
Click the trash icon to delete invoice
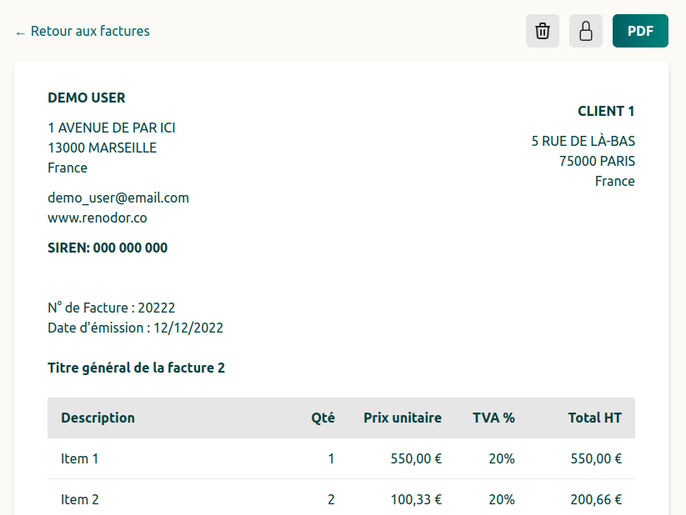click(x=542, y=31)
